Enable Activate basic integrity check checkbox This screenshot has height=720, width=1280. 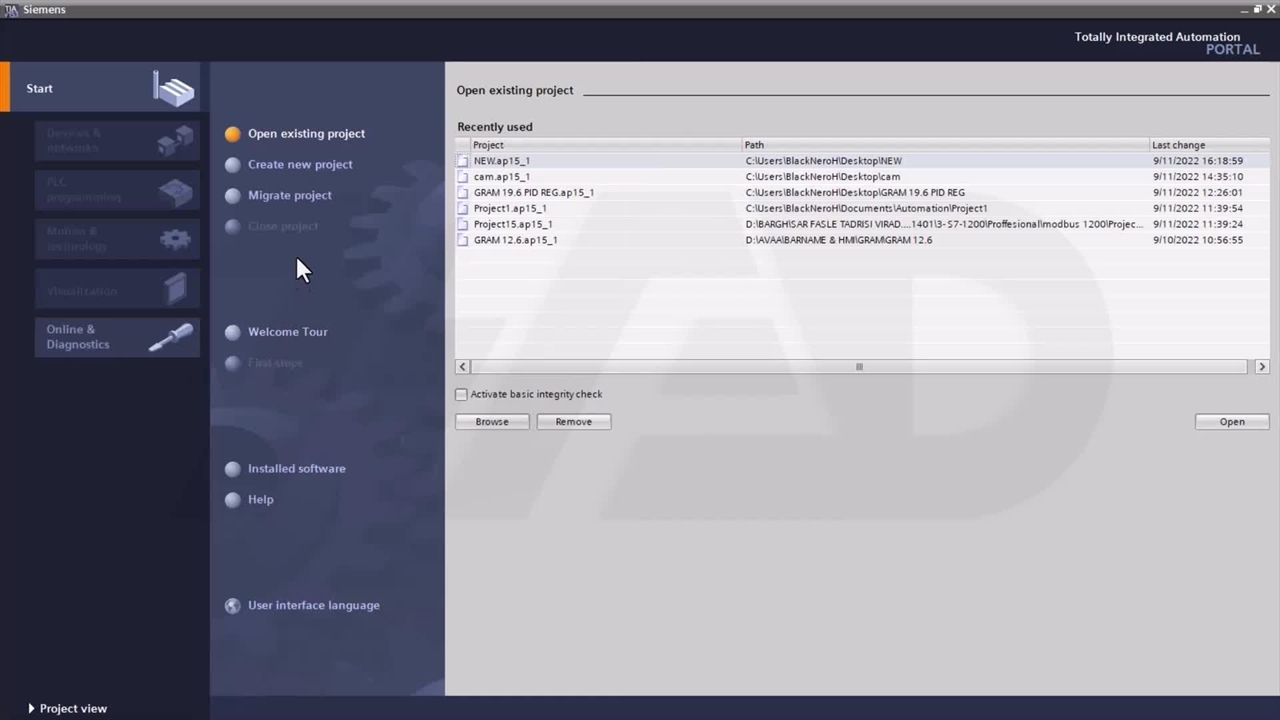click(x=462, y=395)
